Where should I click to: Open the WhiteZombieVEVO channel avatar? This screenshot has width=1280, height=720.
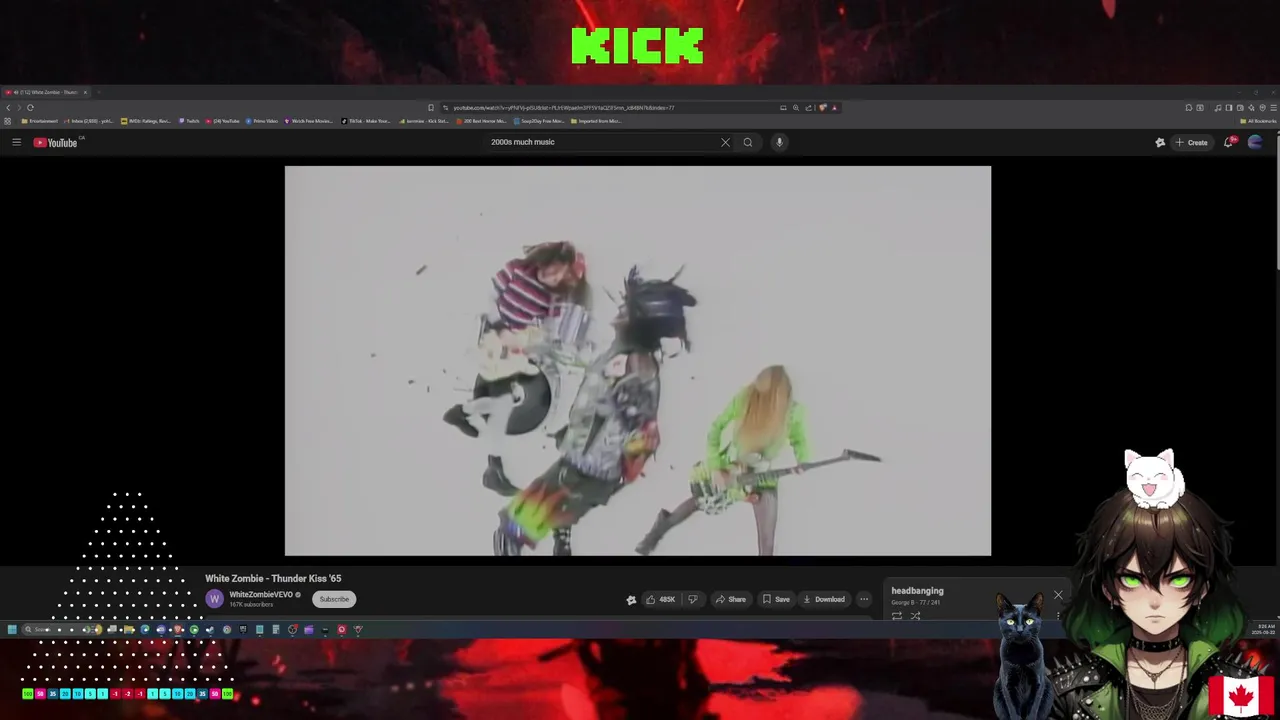tap(214, 599)
